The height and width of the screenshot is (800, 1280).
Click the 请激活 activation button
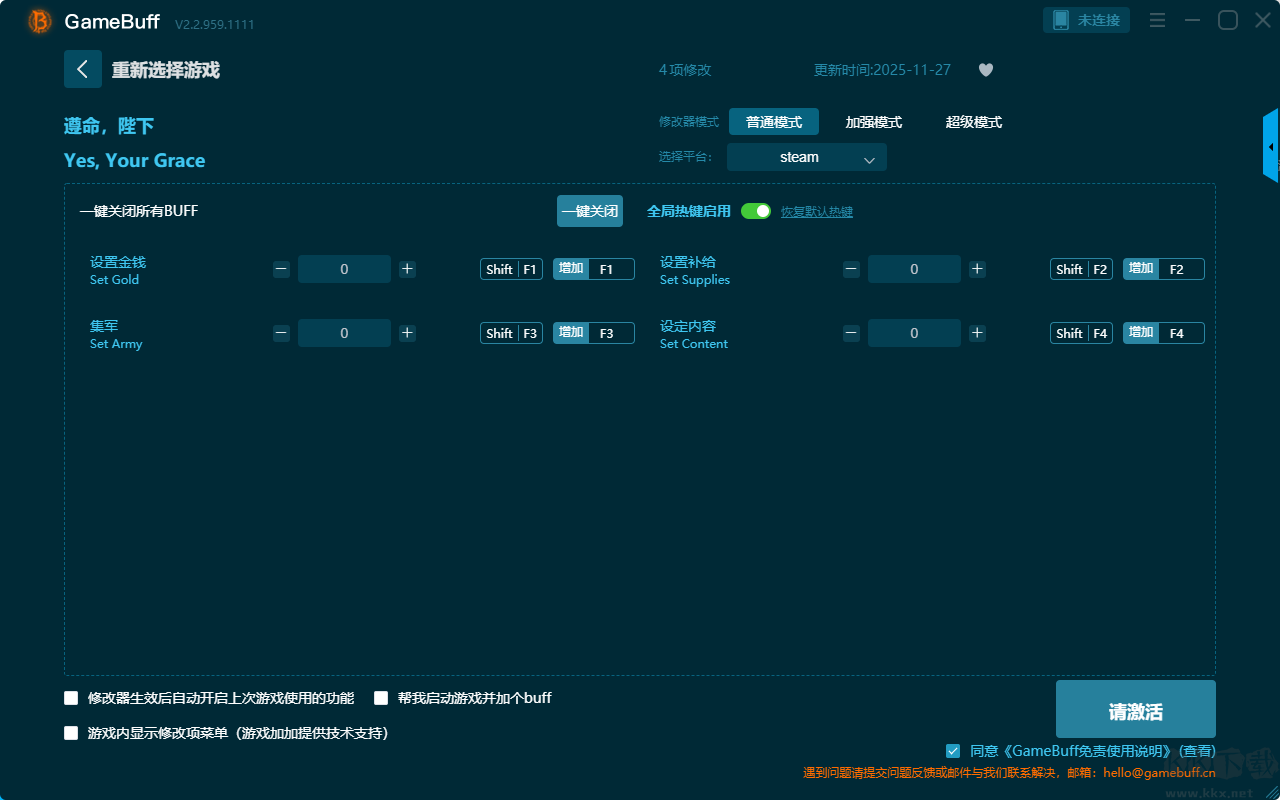pos(1135,710)
